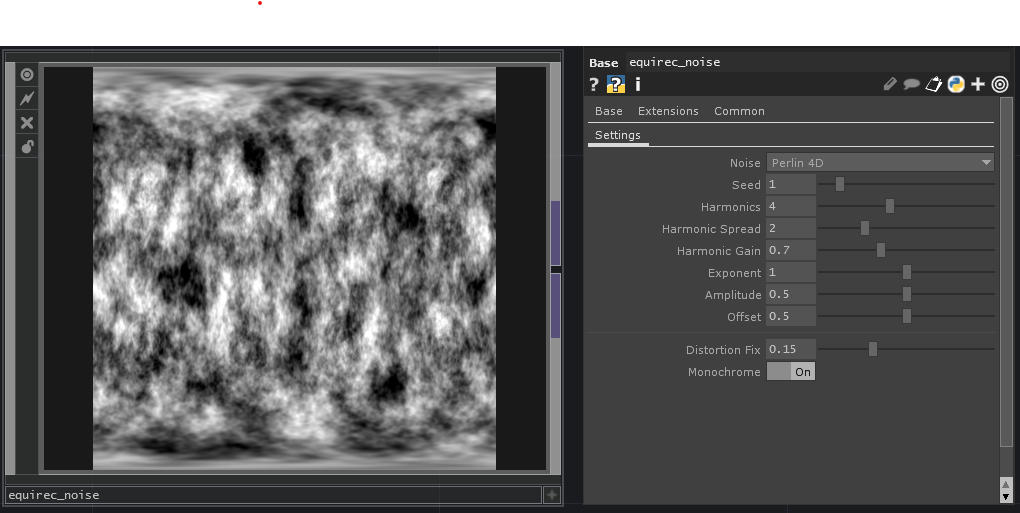
Task: Open the Python help icon
Action: [616, 85]
